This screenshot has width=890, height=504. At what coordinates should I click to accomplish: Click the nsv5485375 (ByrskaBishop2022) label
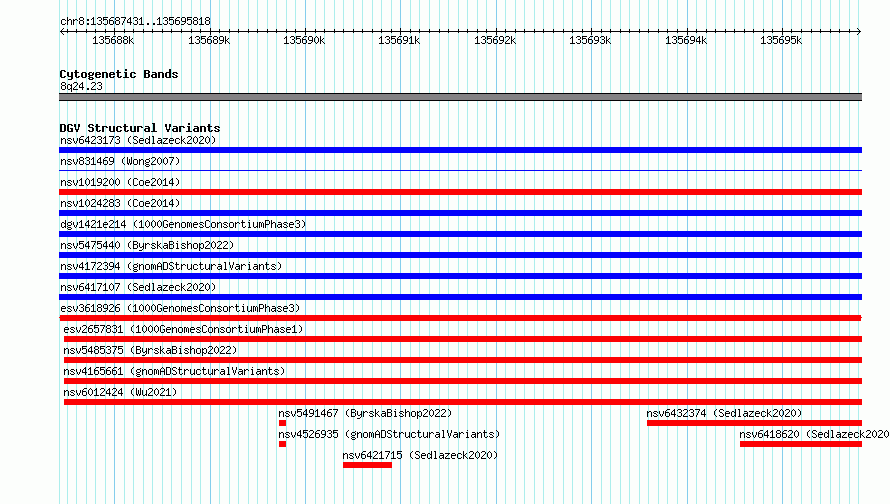pos(150,350)
